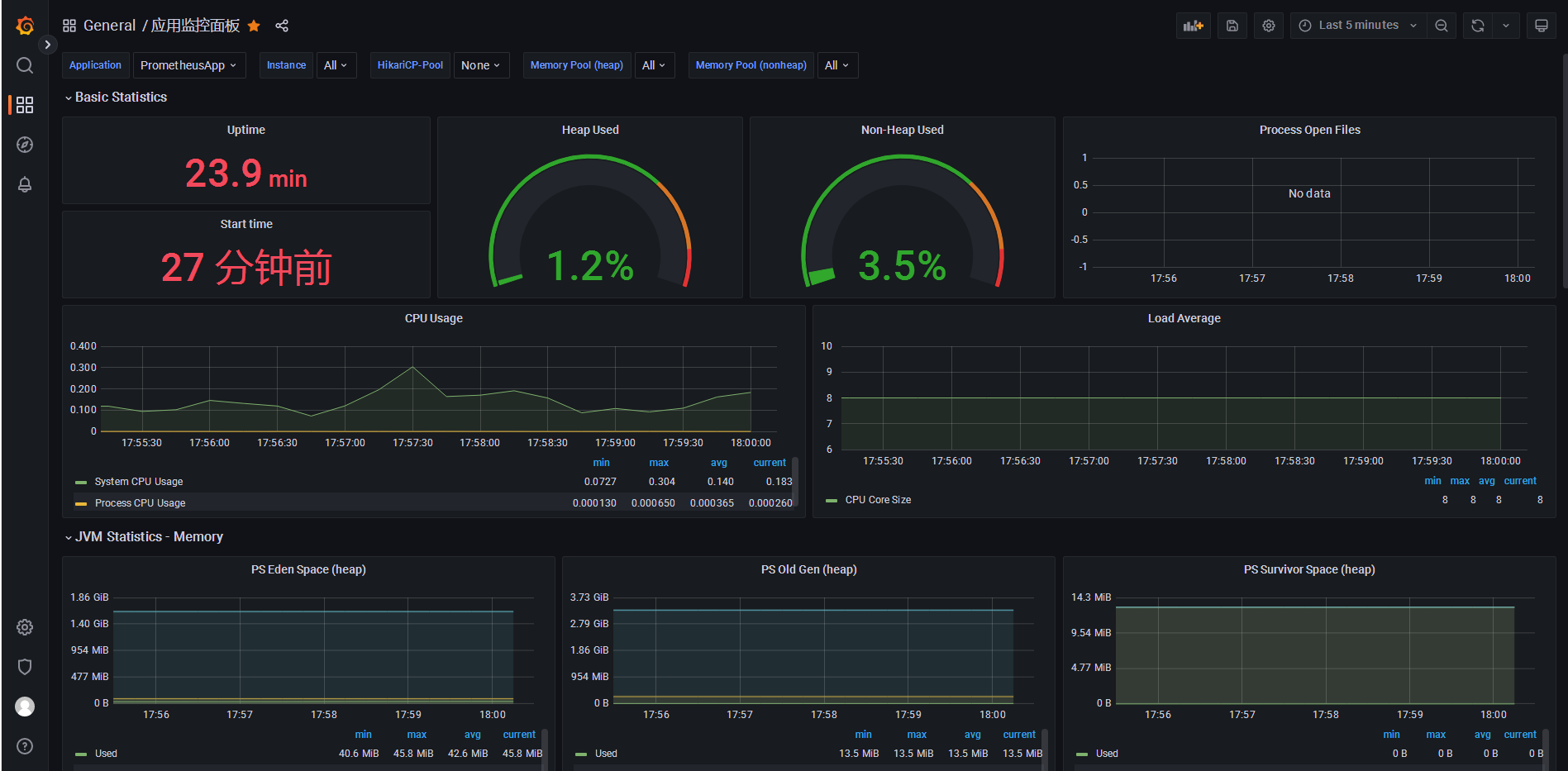This screenshot has height=771, width=1568.
Task: Open the Help question mark icon
Action: [25, 746]
